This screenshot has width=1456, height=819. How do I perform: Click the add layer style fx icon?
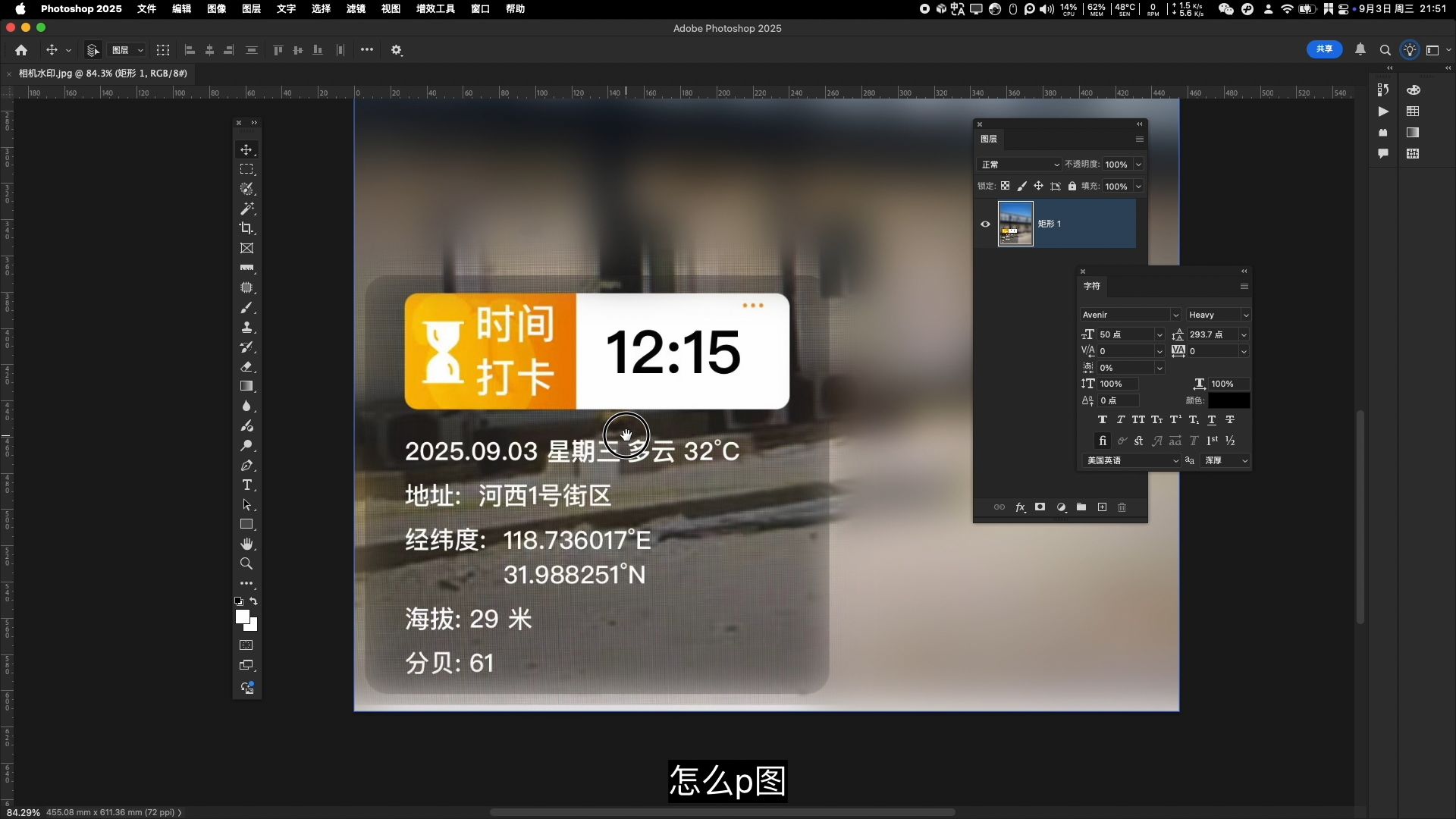1021,507
